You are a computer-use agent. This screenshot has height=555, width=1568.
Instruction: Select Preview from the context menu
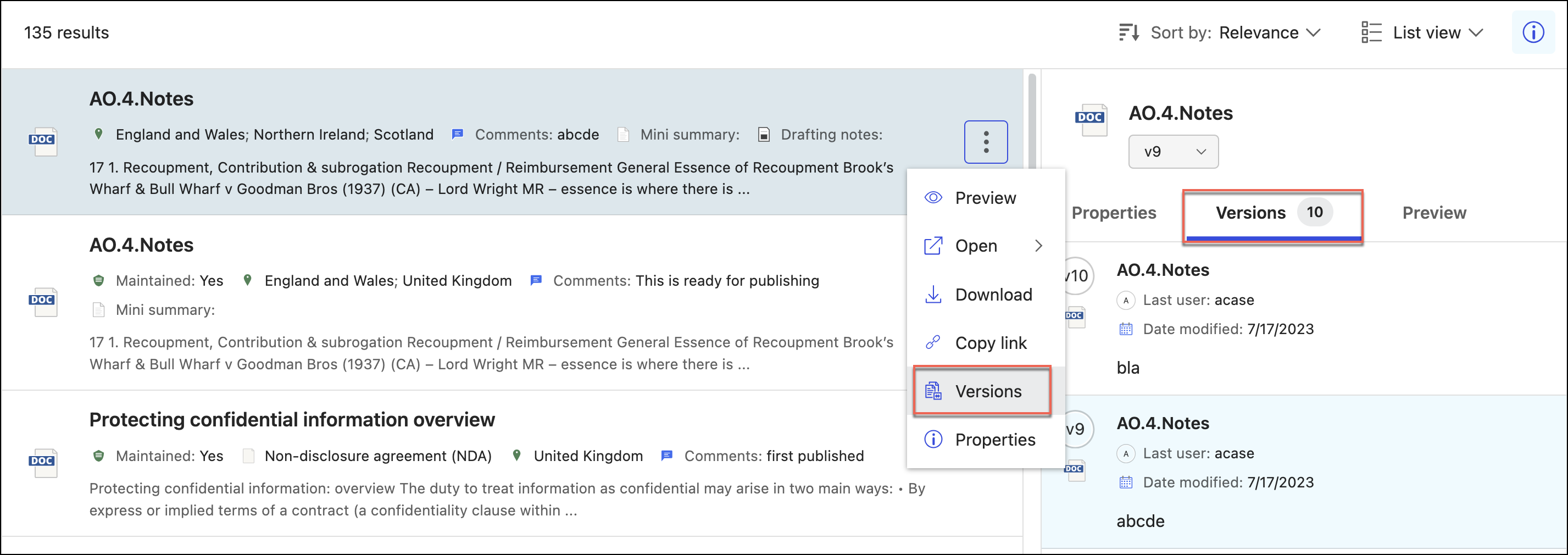click(x=985, y=198)
